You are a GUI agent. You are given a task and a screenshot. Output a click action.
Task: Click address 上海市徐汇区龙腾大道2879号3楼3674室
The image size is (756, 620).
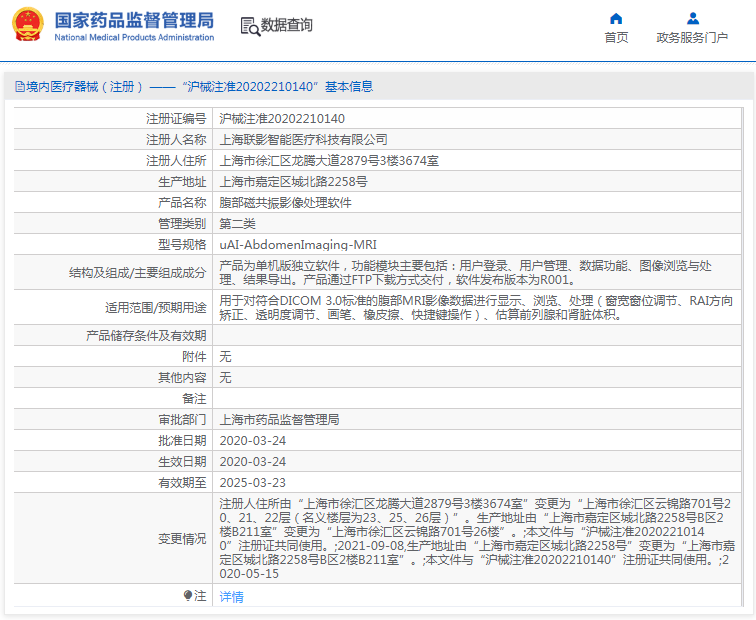tap(329, 161)
